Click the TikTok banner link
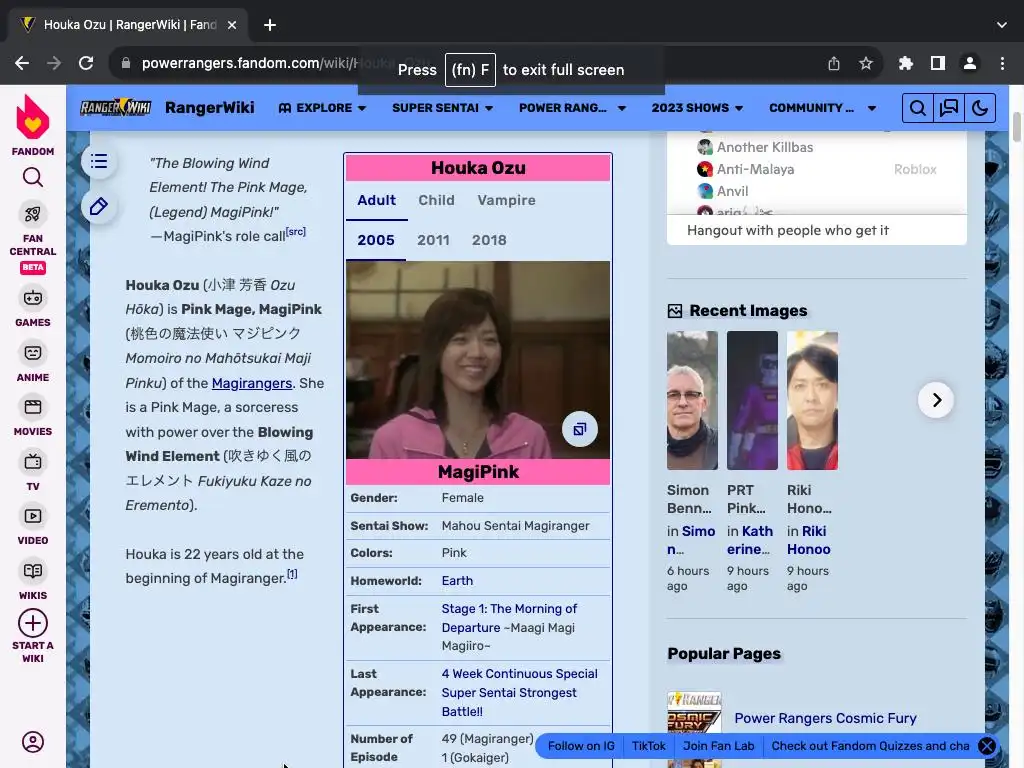The image size is (1024, 768). click(648, 746)
